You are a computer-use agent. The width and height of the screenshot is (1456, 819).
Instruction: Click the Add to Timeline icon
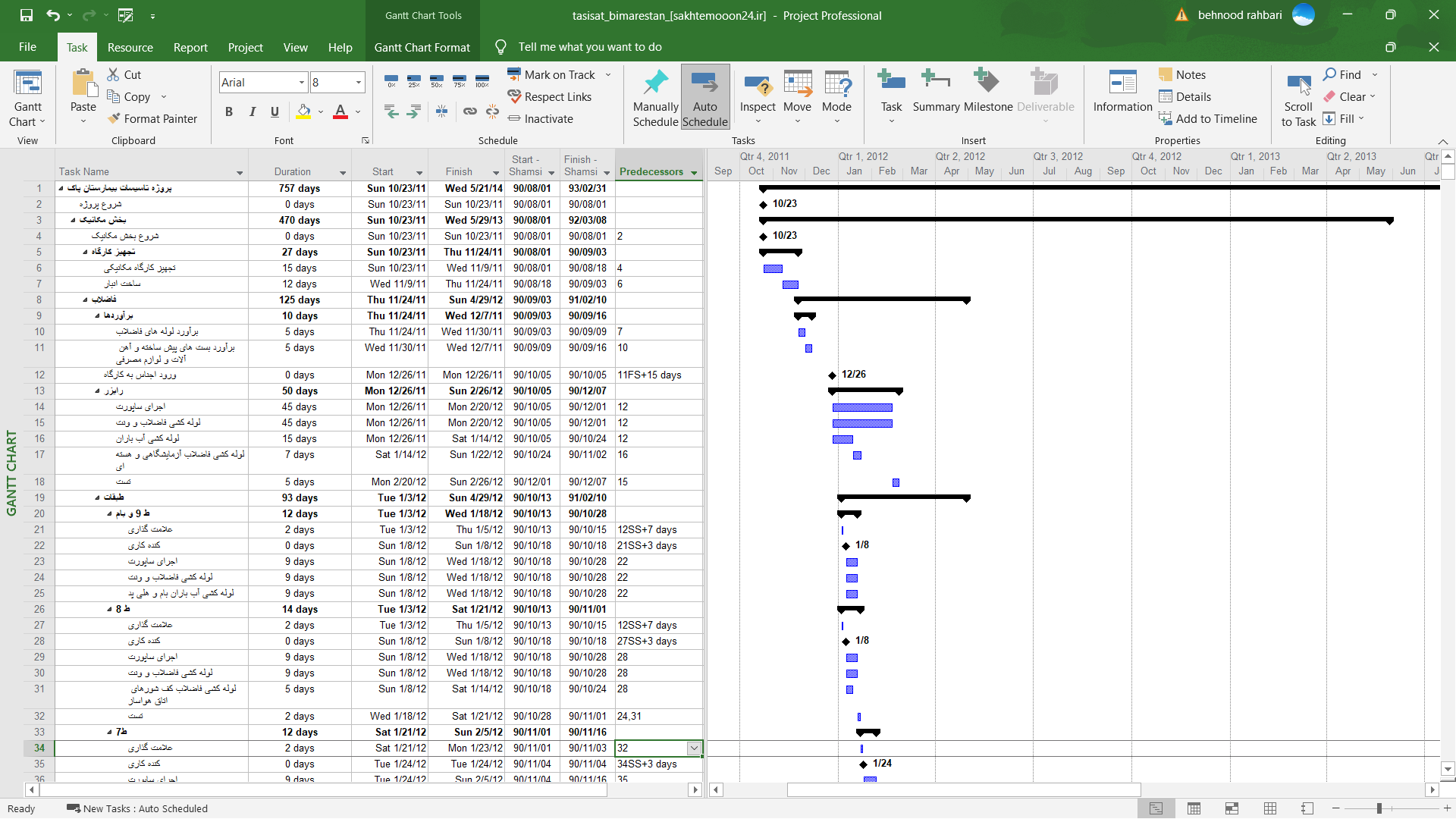click(x=1166, y=119)
